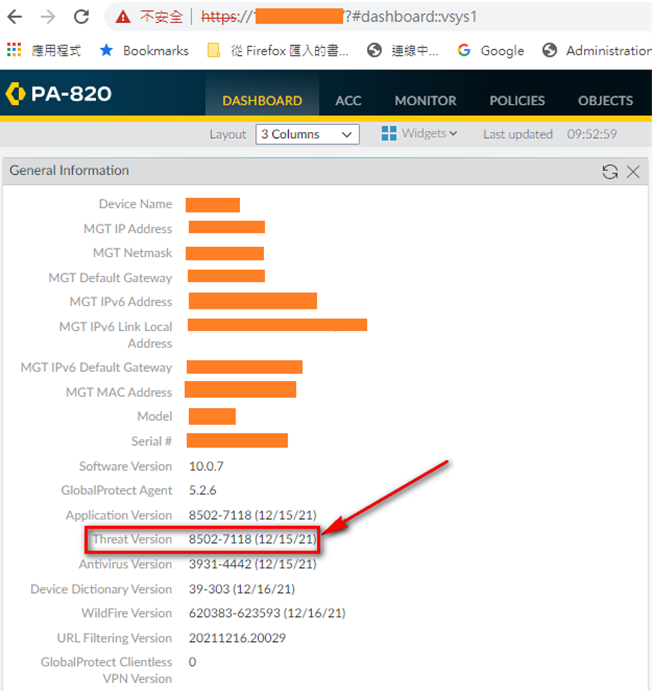The width and height of the screenshot is (653, 691).
Task: Click URL Filtering Version value 20211216.20029
Action: 237,638
